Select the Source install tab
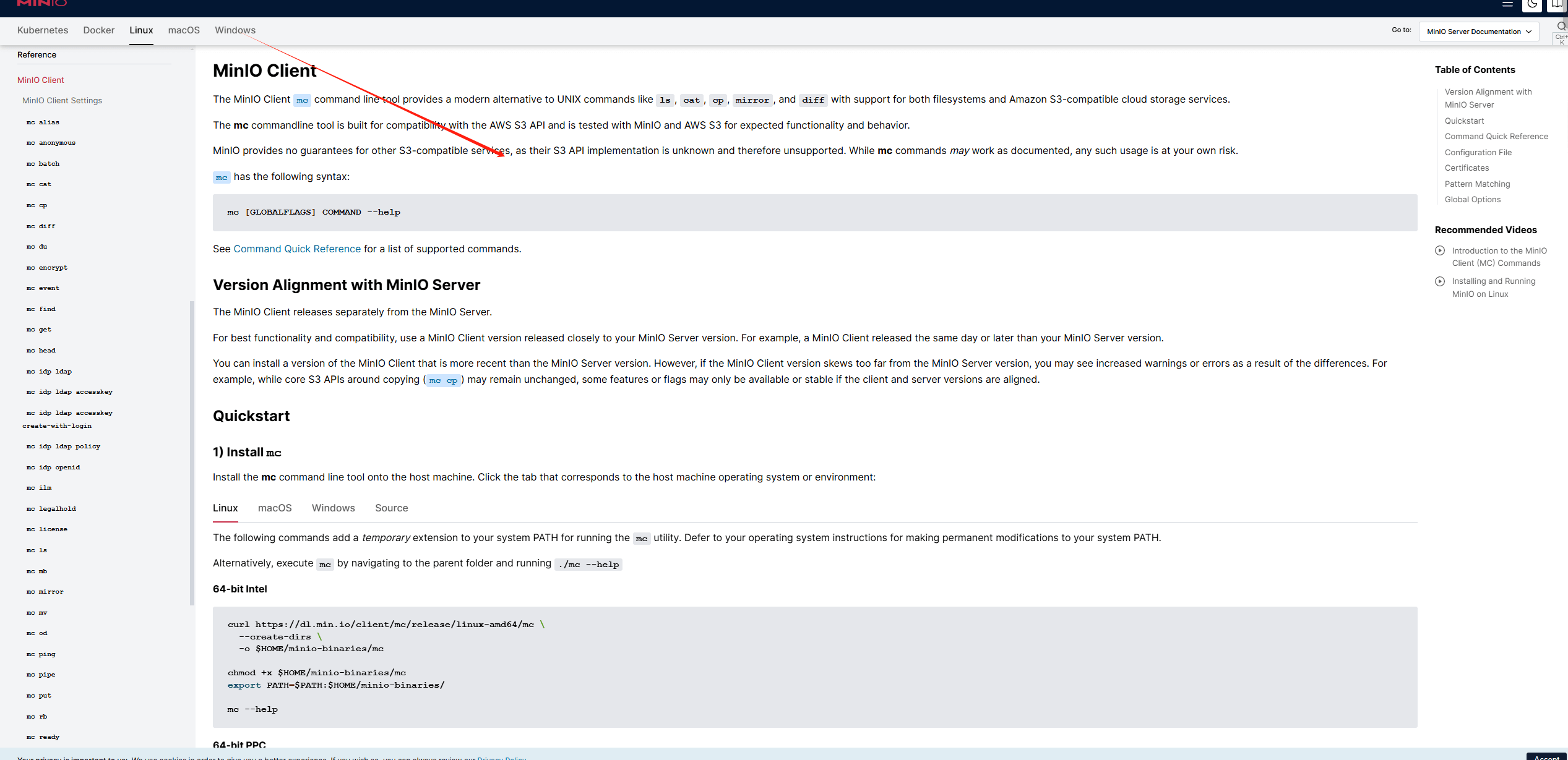 point(392,508)
